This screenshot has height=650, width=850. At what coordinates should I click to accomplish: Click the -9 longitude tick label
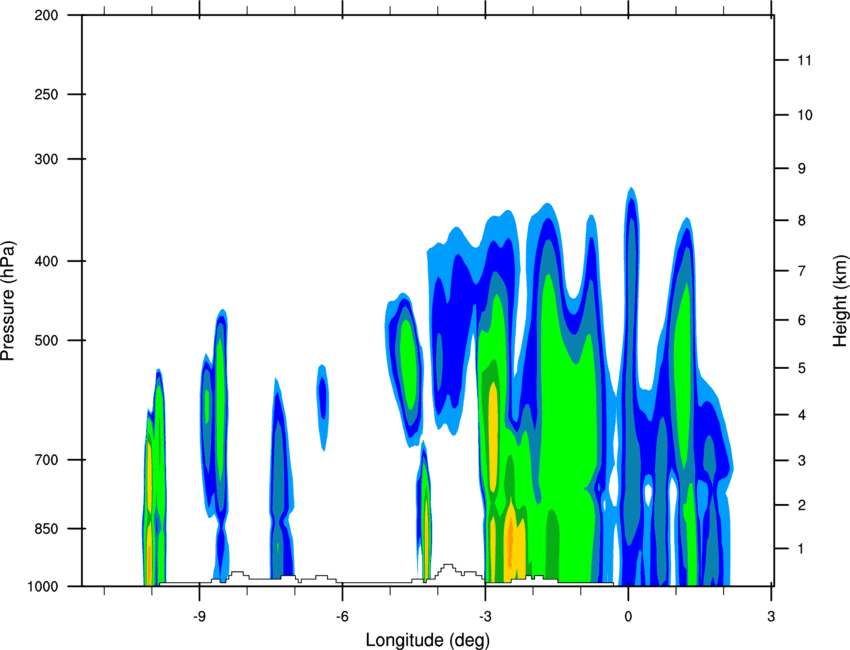coord(199,617)
